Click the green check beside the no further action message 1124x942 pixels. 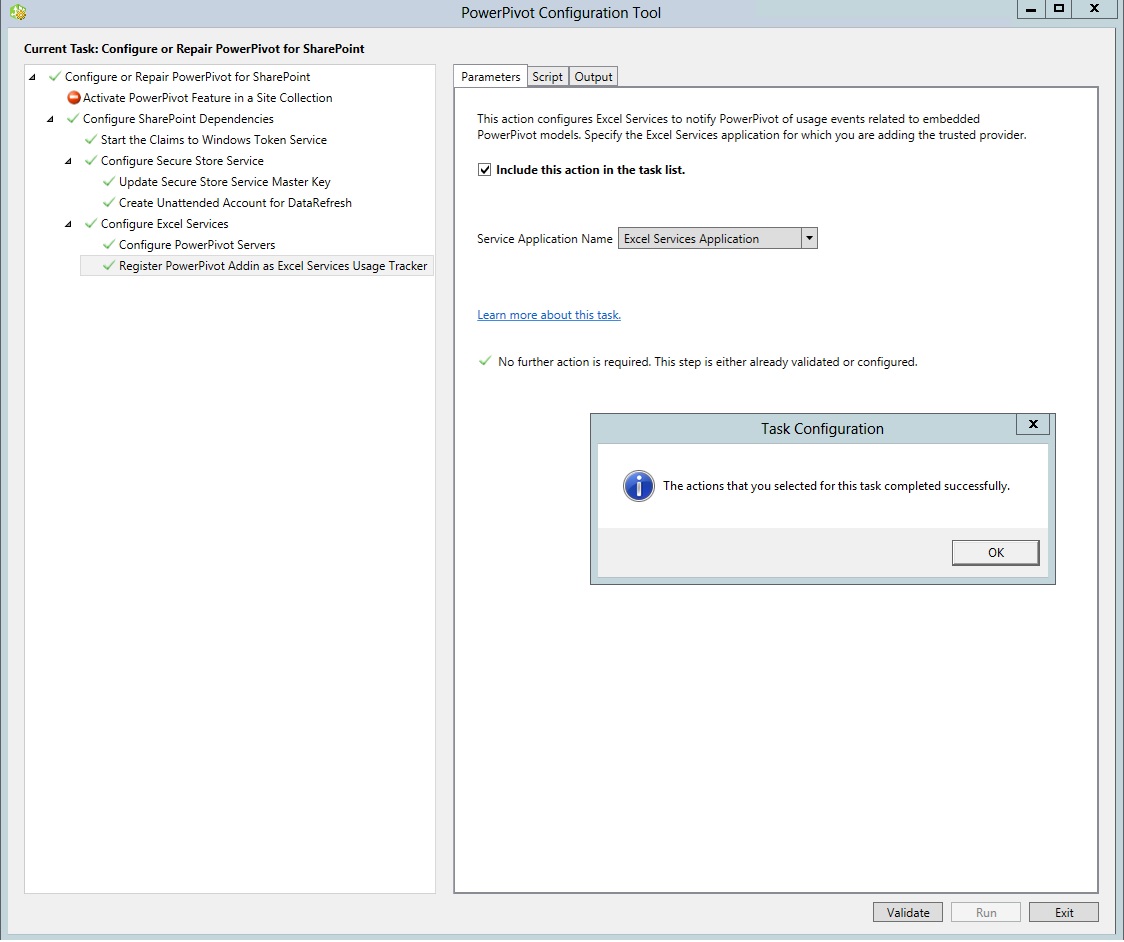(x=486, y=361)
